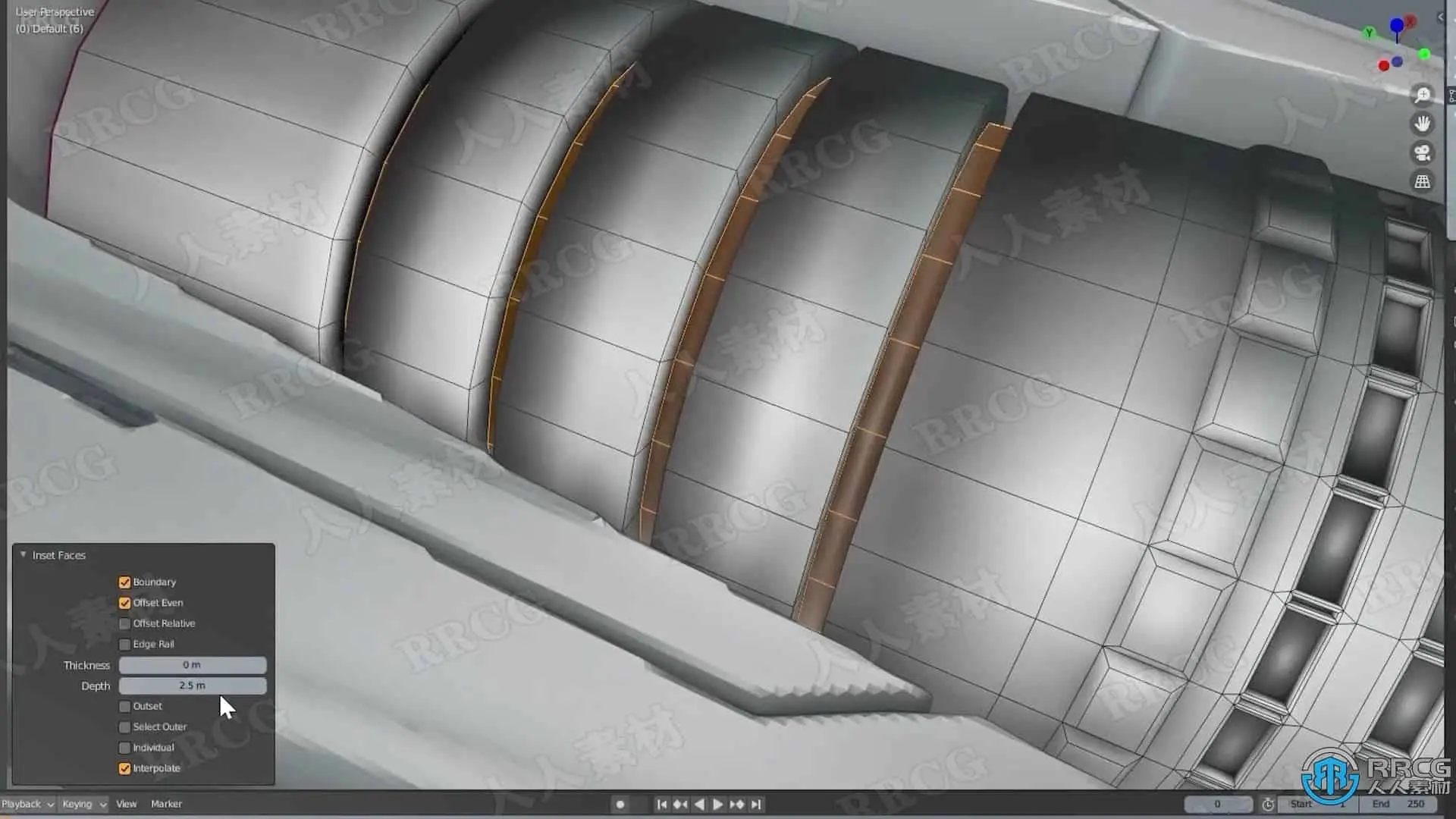The width and height of the screenshot is (1456, 819).
Task: Open the Keying dropdown
Action: [x=83, y=804]
